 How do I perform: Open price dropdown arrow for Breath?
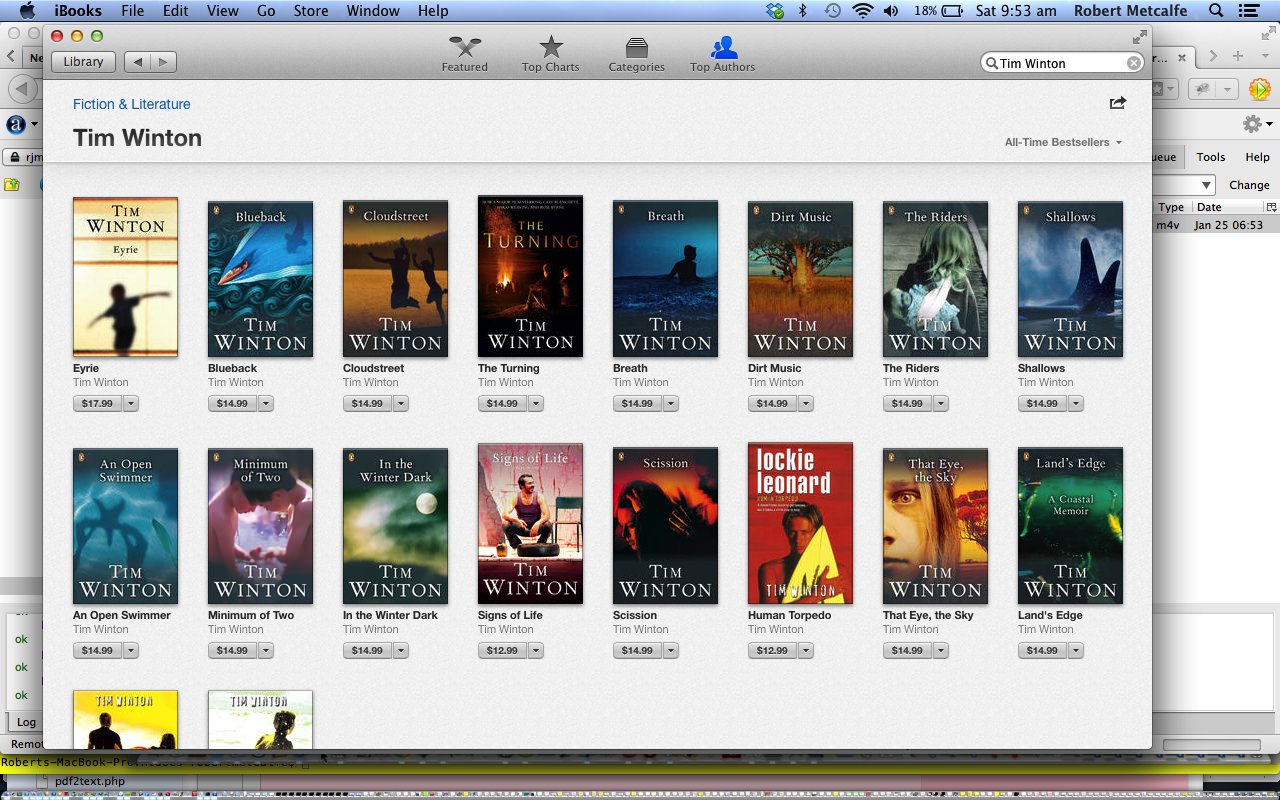[x=671, y=404]
